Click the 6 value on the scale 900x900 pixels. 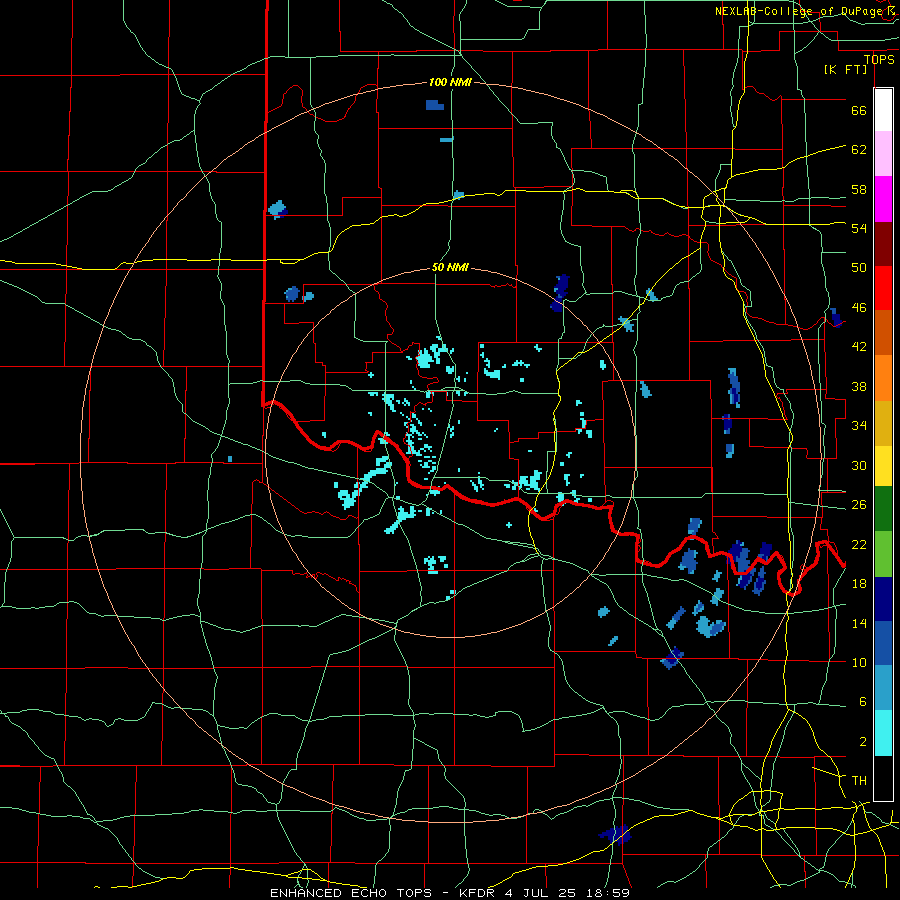point(862,702)
